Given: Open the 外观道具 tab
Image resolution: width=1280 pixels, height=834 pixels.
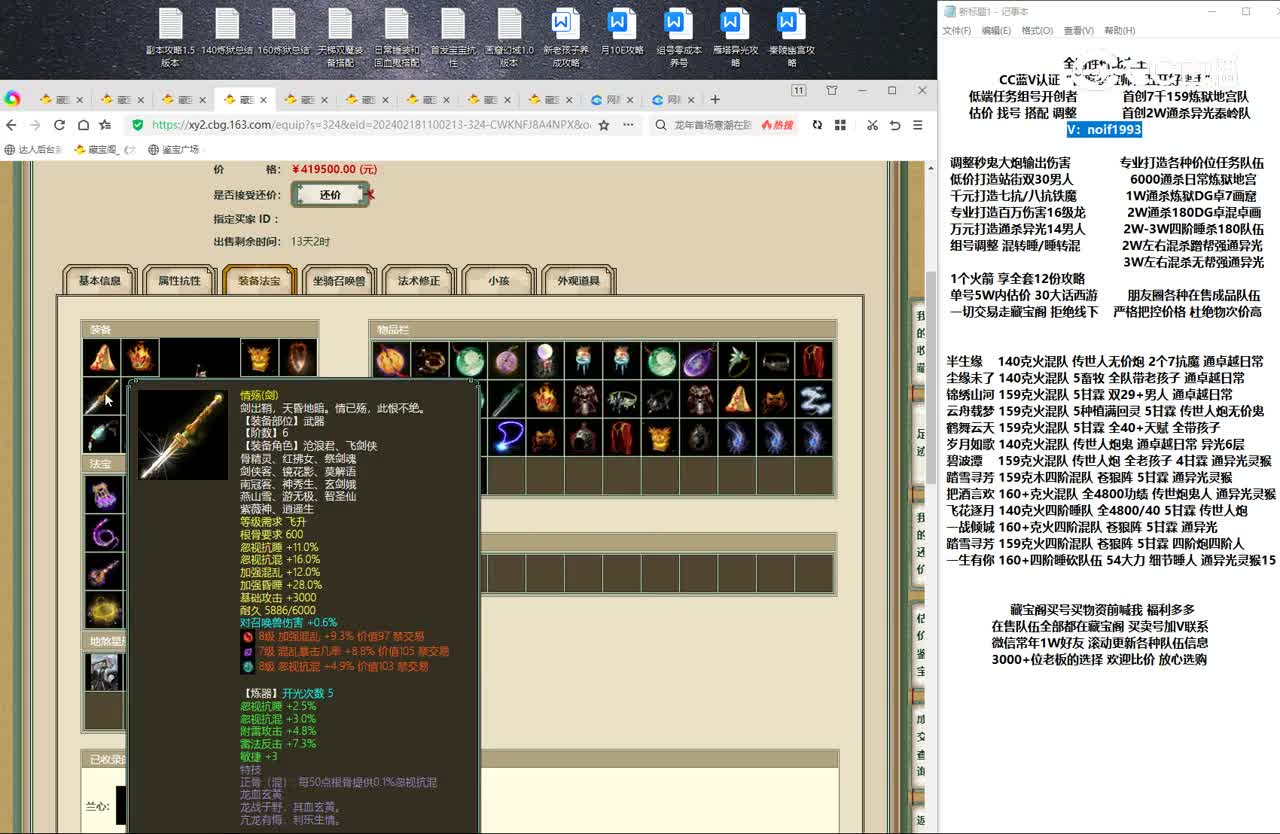Looking at the screenshot, I should [579, 281].
